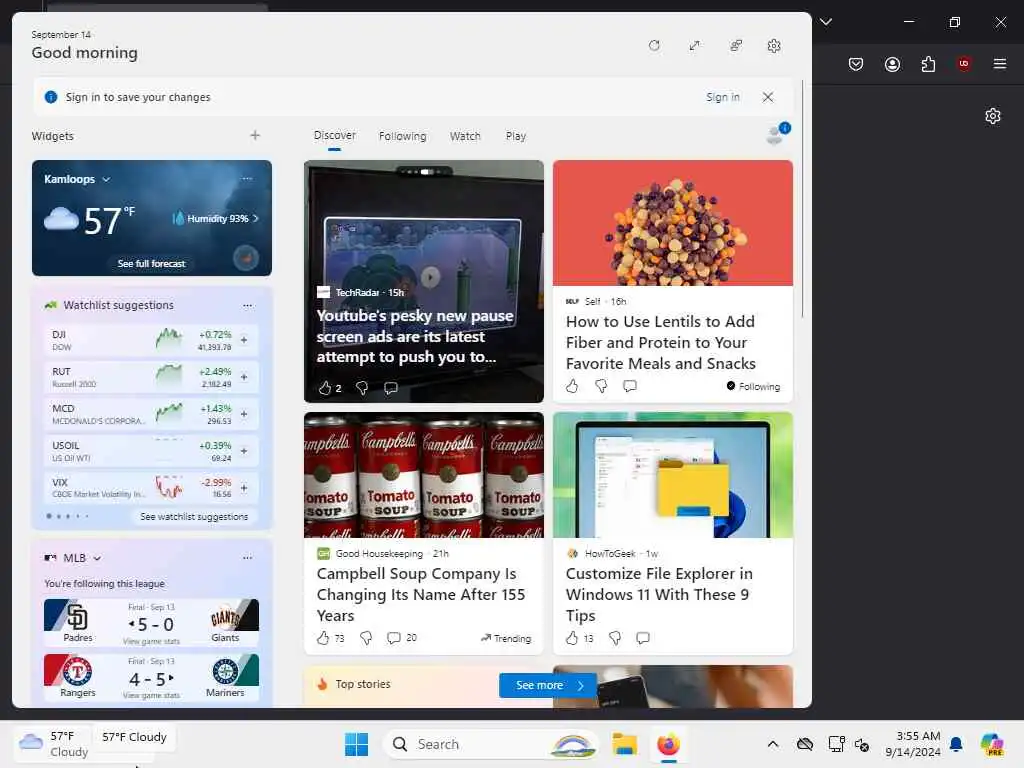Comment on the TechRadar article
The height and width of the screenshot is (768, 1024).
coord(391,388)
